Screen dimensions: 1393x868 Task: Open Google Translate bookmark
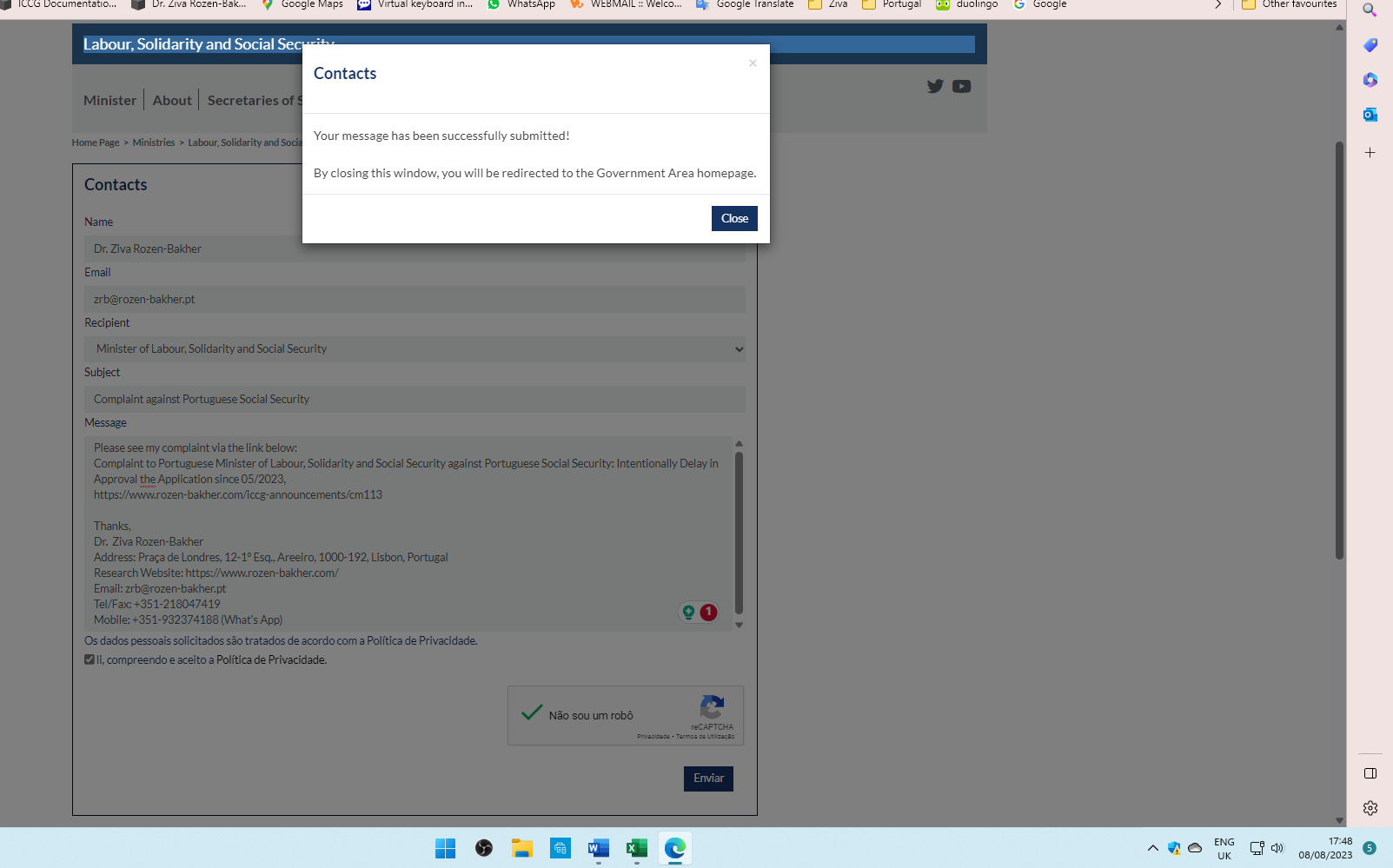click(x=745, y=5)
